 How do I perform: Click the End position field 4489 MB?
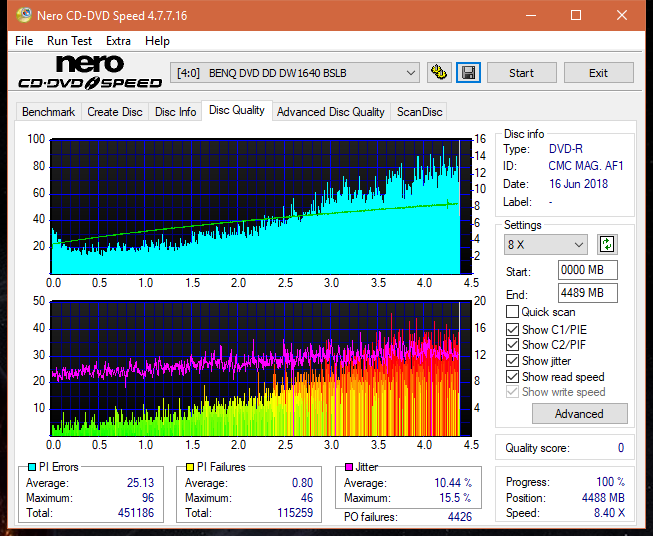[588, 293]
